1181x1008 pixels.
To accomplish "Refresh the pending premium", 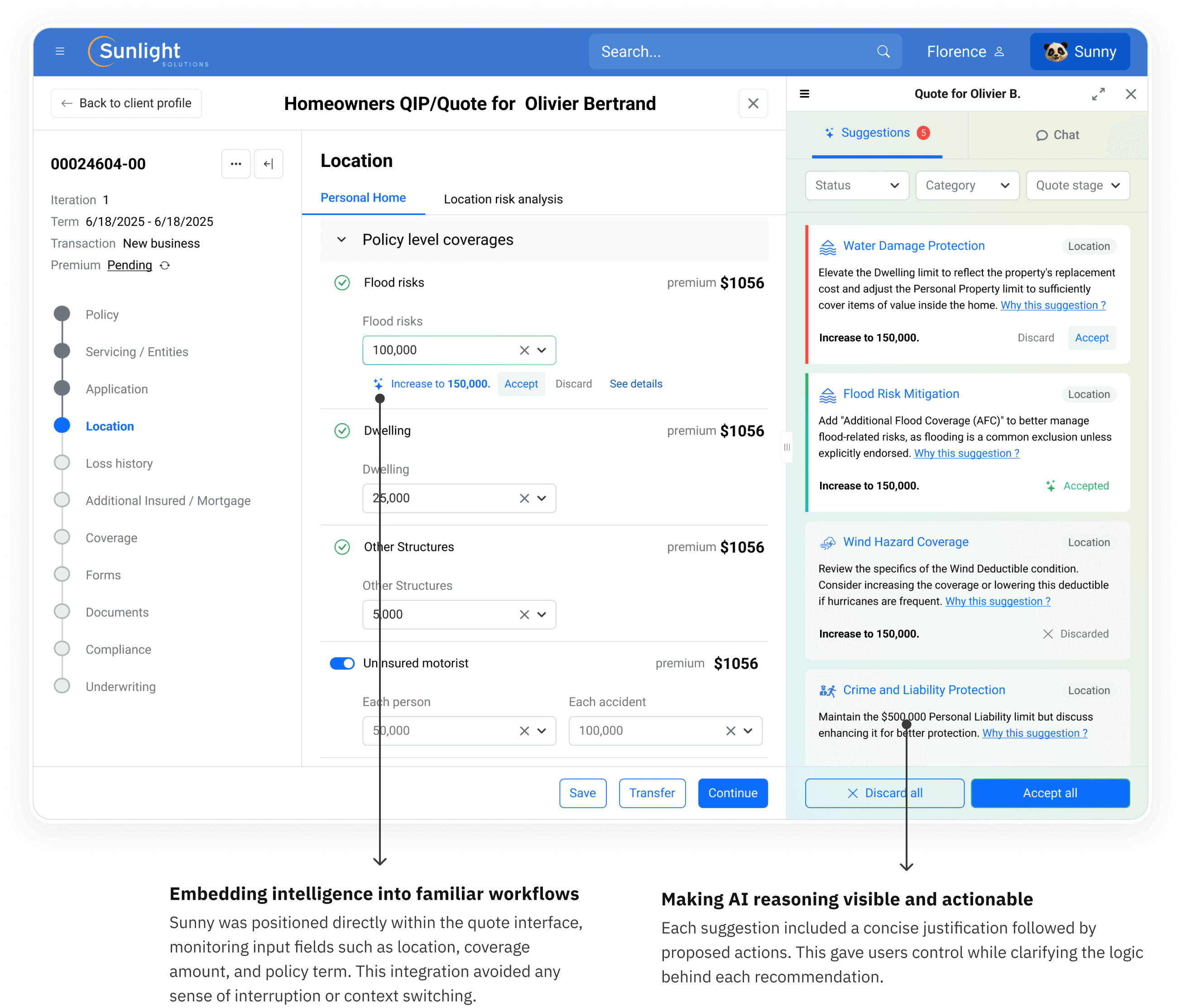I will (x=165, y=266).
